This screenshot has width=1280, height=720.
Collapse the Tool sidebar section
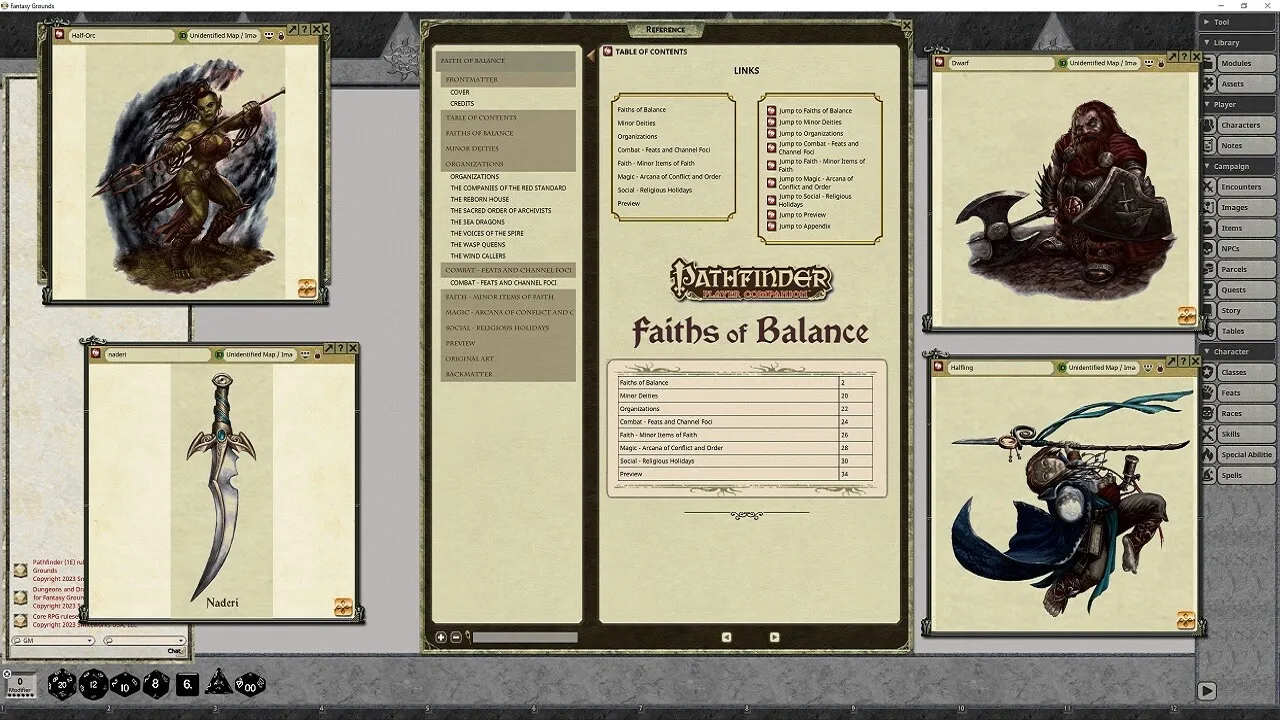click(x=1238, y=22)
